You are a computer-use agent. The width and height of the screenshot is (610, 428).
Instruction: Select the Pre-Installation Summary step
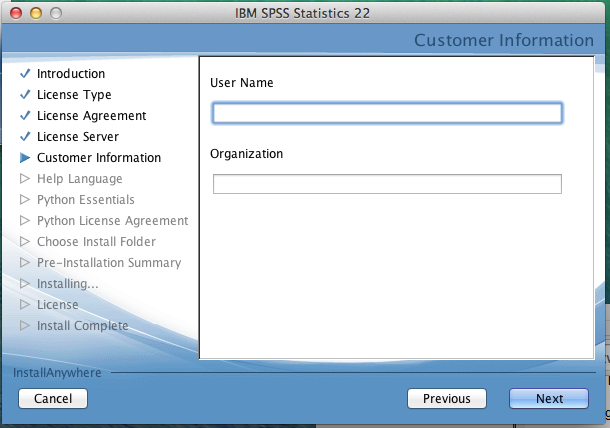pos(109,263)
